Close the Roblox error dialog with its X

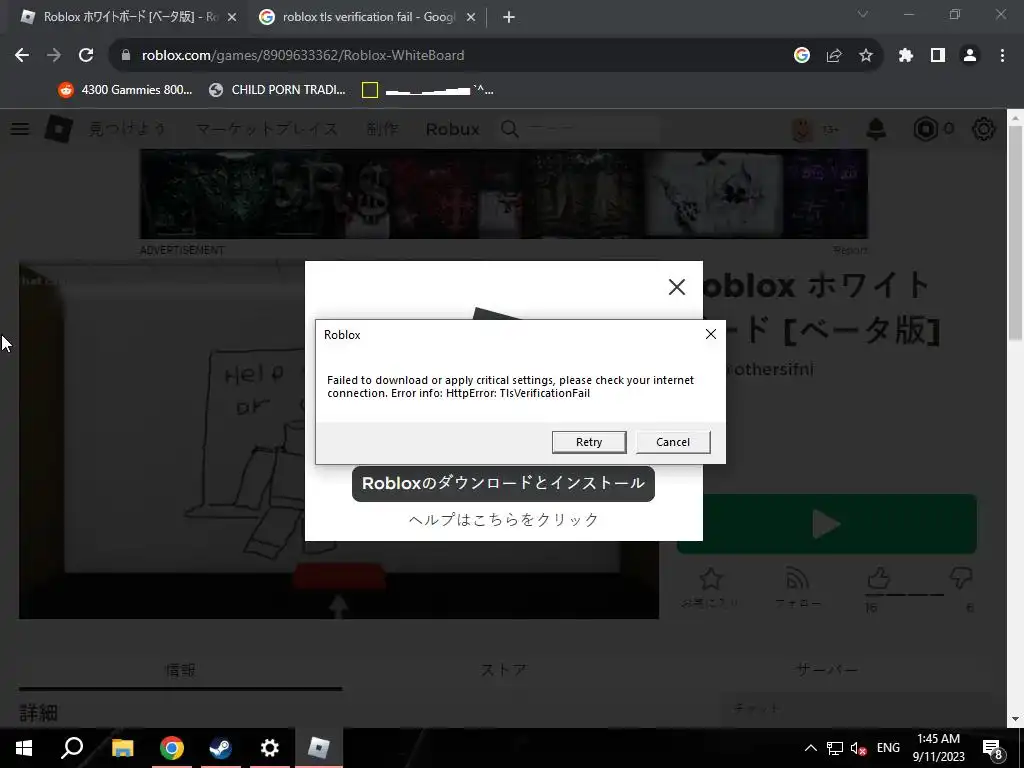(x=711, y=334)
